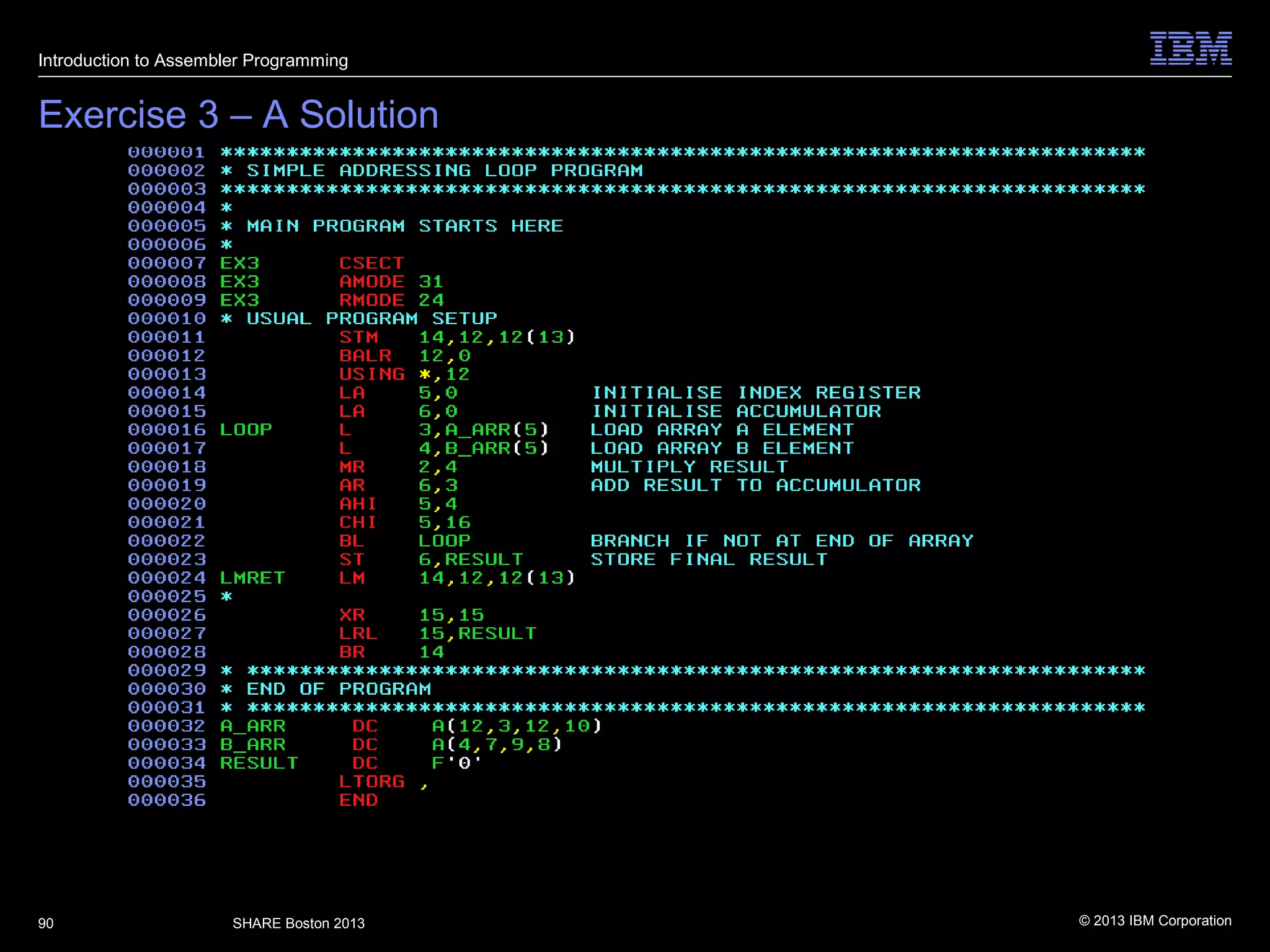Click the B_ARR label on line 000033
1270x952 pixels.
[252, 745]
